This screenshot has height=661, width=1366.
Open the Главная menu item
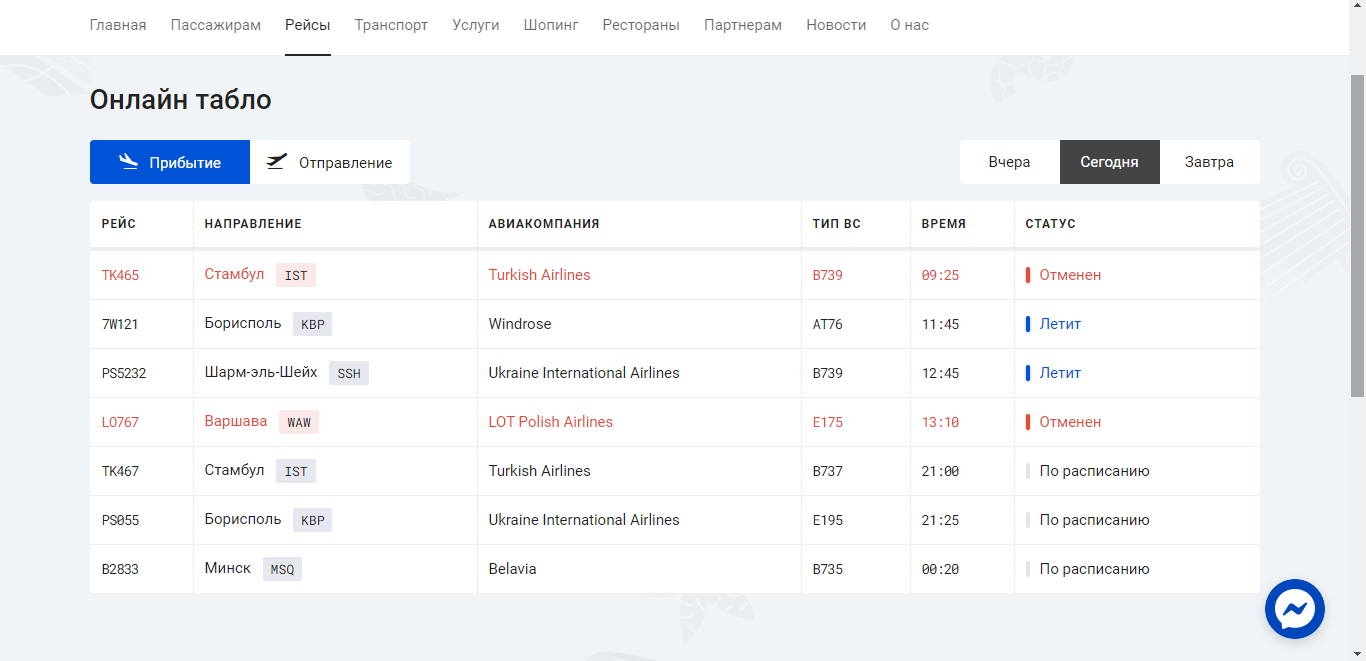pos(118,25)
